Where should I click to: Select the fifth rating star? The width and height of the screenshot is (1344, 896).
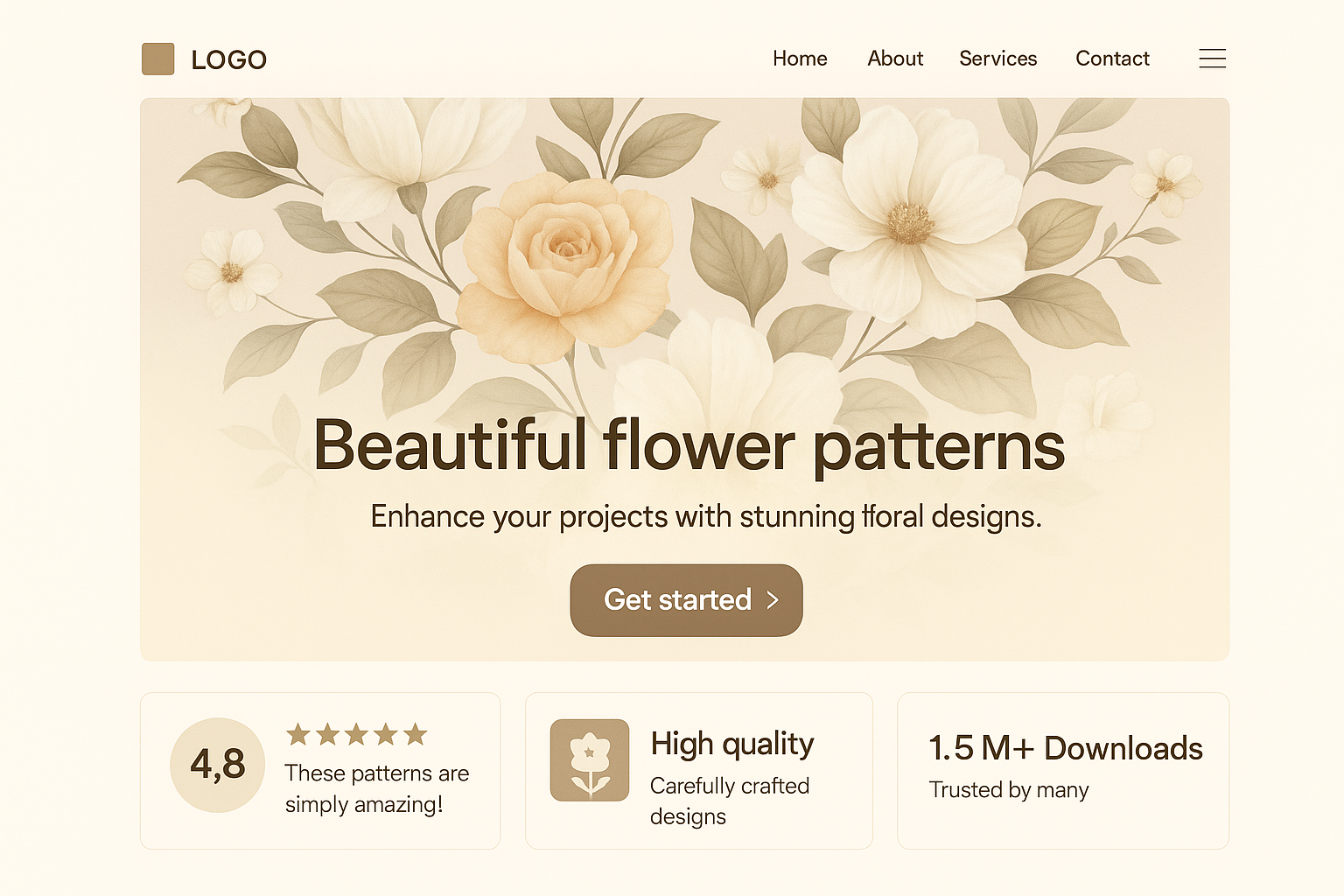tap(416, 734)
